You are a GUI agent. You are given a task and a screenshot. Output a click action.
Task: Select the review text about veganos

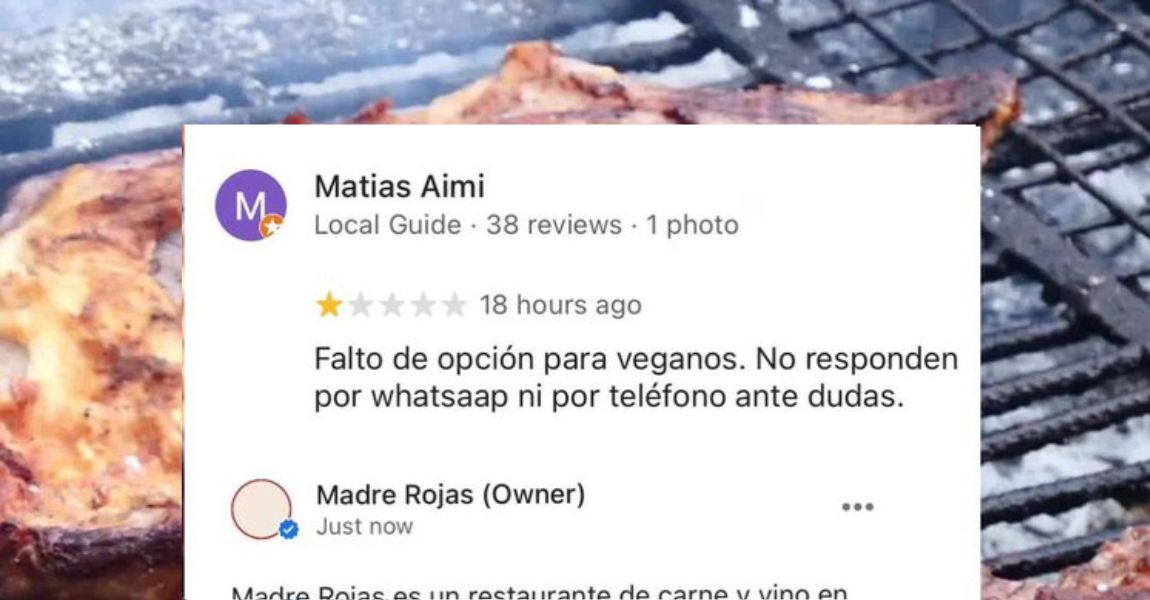click(x=637, y=378)
